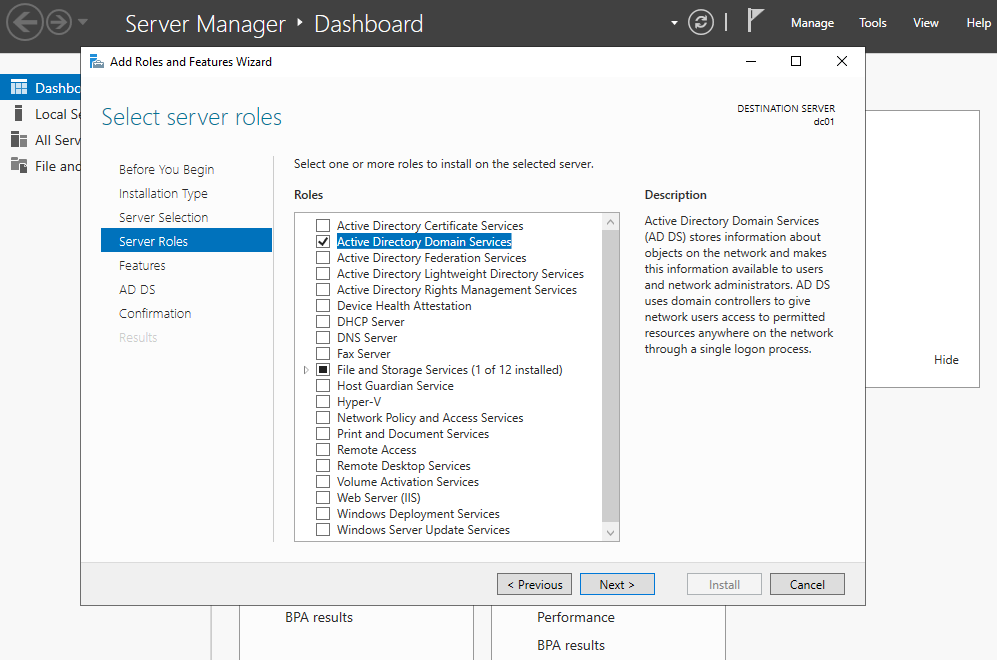Open the Notifications flag icon
Screen dimensions: 997x660
tap(754, 20)
